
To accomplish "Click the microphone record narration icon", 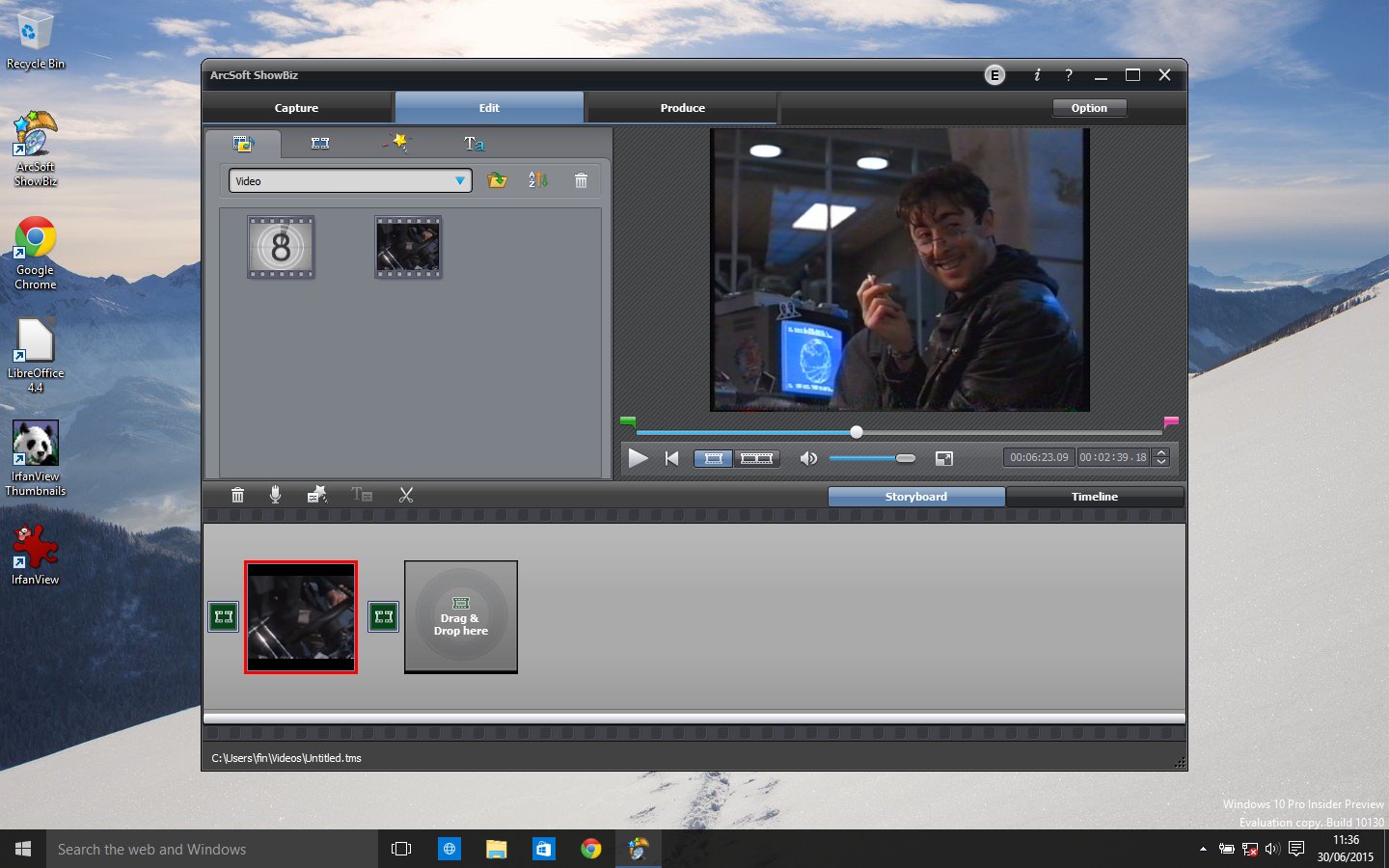I will (x=275, y=495).
